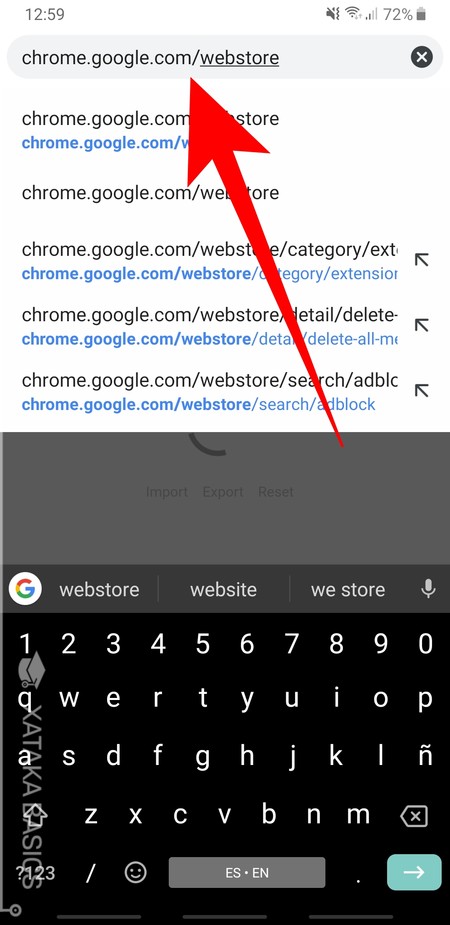The height and width of the screenshot is (925, 450).
Task: Switch to the ?123 symbols keyboard
Action: 35,872
